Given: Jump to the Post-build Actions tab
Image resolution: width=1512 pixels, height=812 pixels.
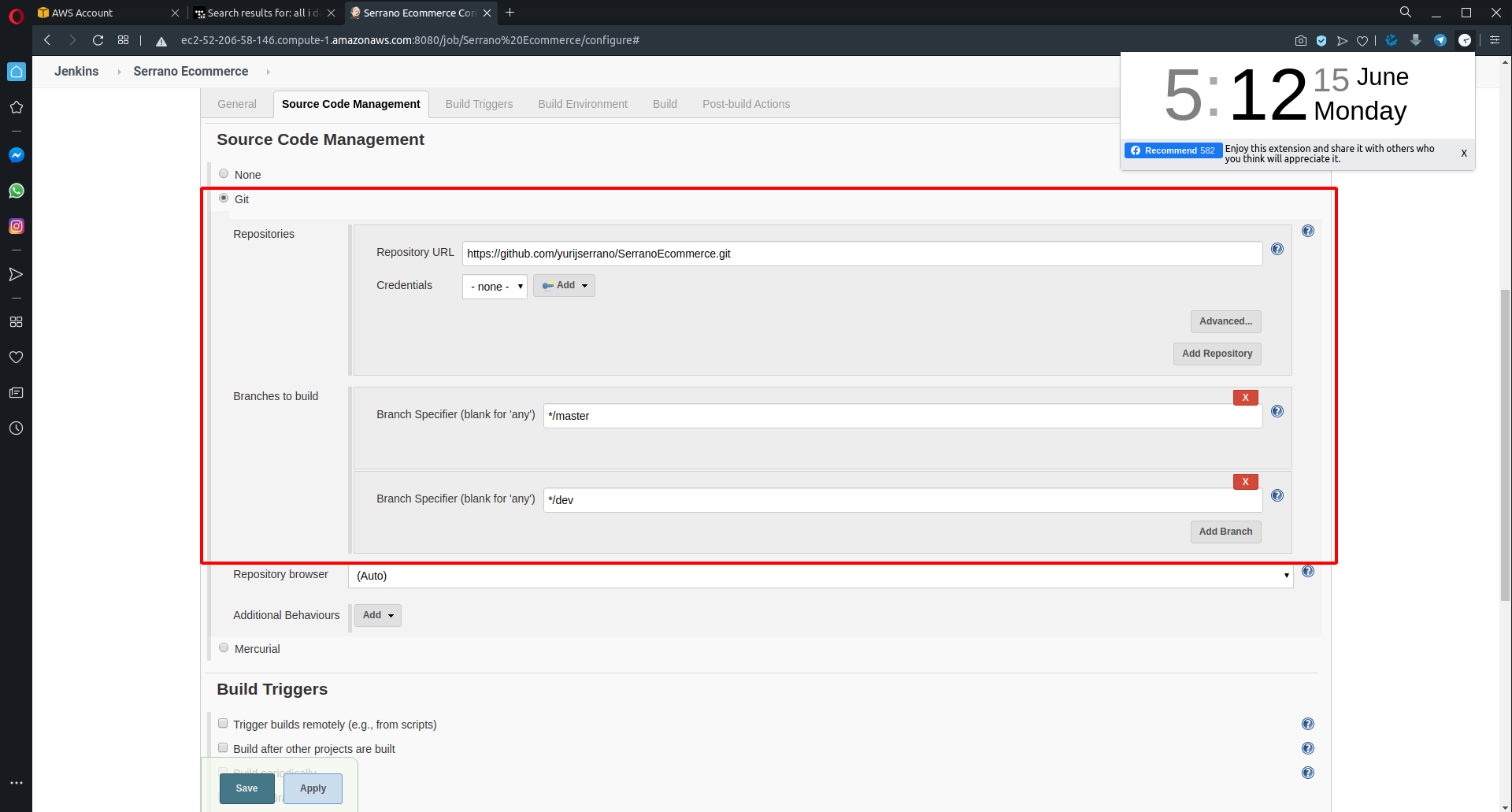Looking at the screenshot, I should (x=747, y=104).
